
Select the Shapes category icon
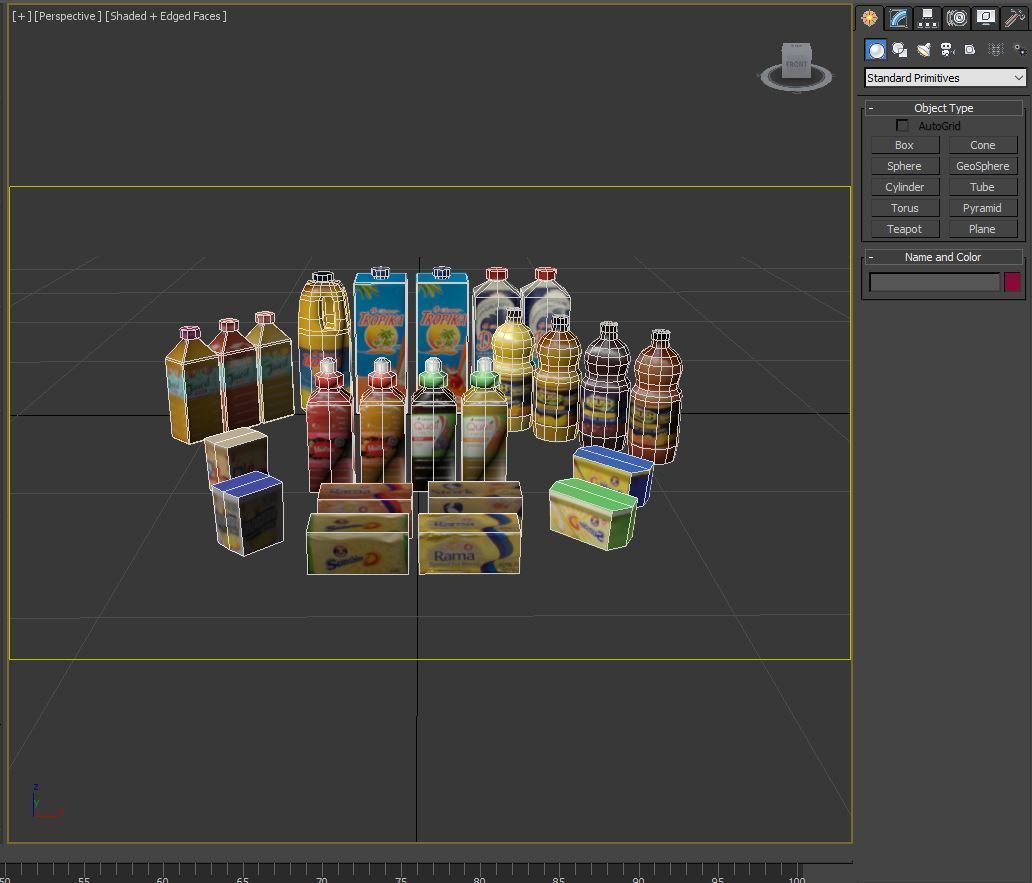pyautogui.click(x=900, y=50)
